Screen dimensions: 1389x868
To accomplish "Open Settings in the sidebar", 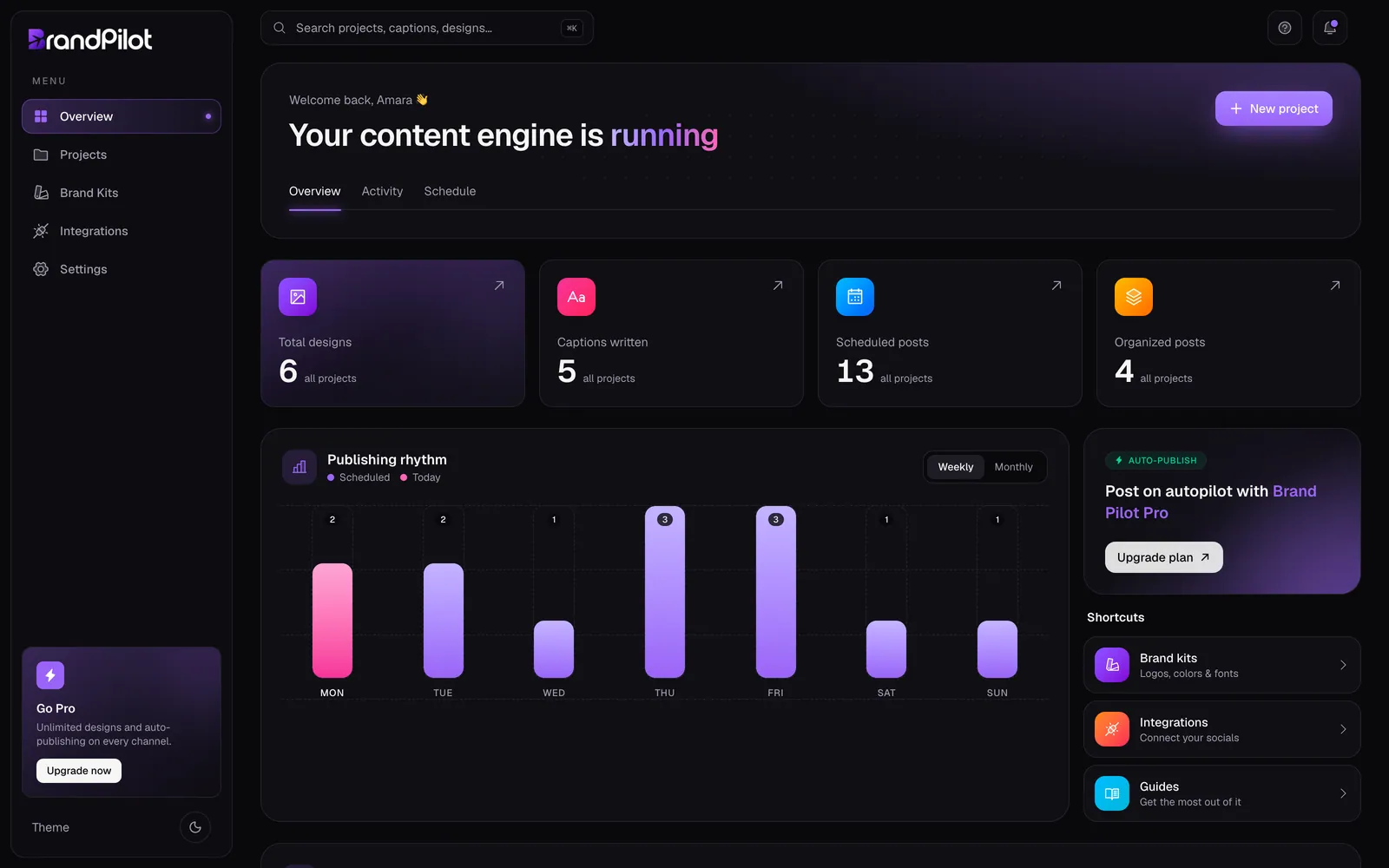I will click(x=122, y=269).
